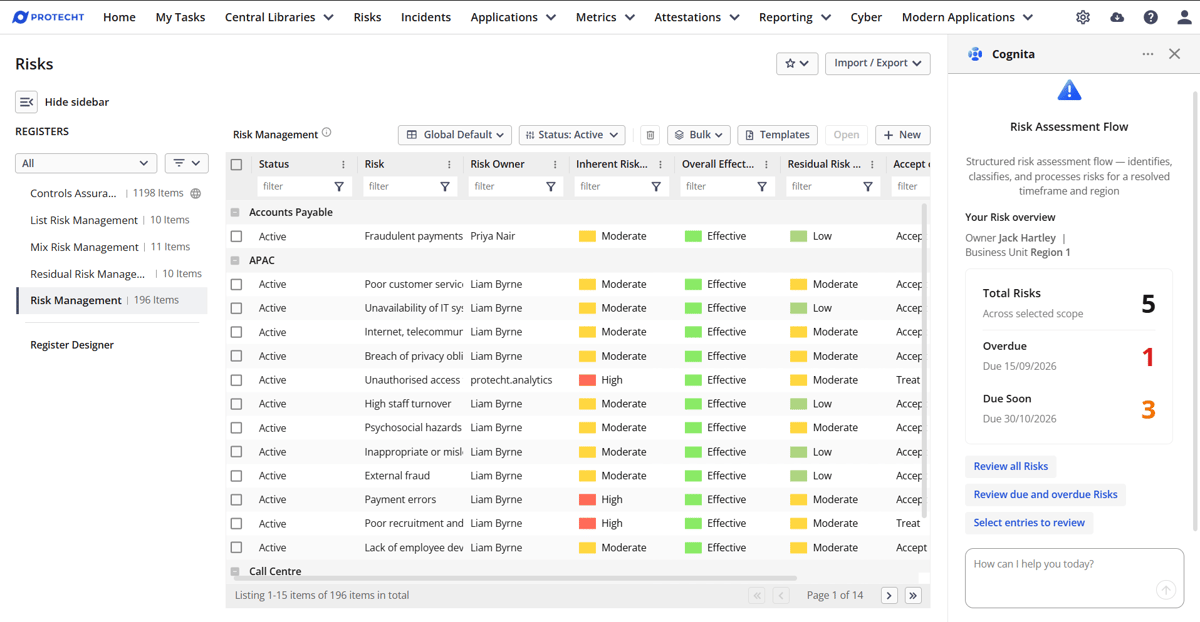This screenshot has width=1200, height=622.
Task: Click filter funnel icon under Risk Owner column
Action: coord(551,186)
